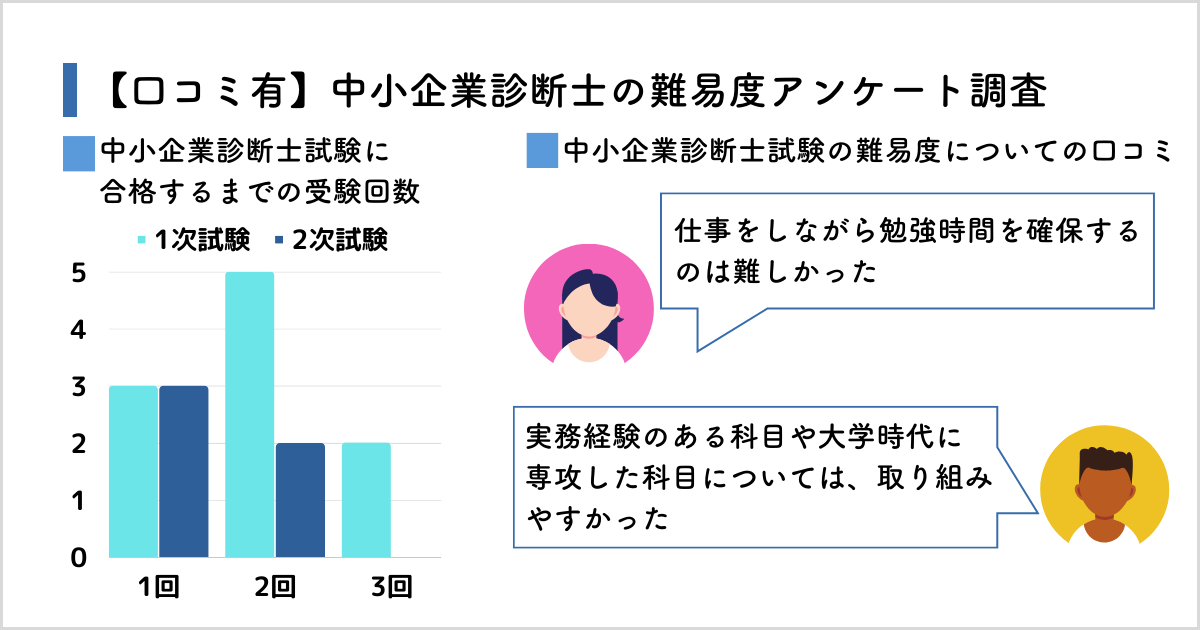Click the yellow male avatar icon
The height and width of the screenshot is (630, 1200).
1104,480
